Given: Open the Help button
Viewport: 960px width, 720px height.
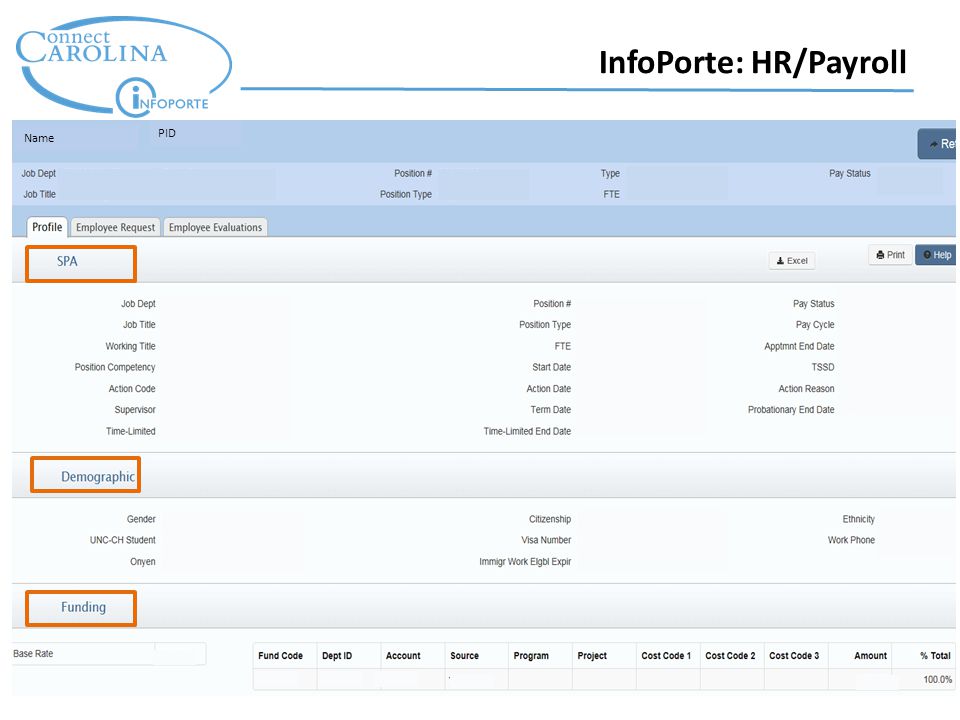Looking at the screenshot, I should click(x=937, y=255).
